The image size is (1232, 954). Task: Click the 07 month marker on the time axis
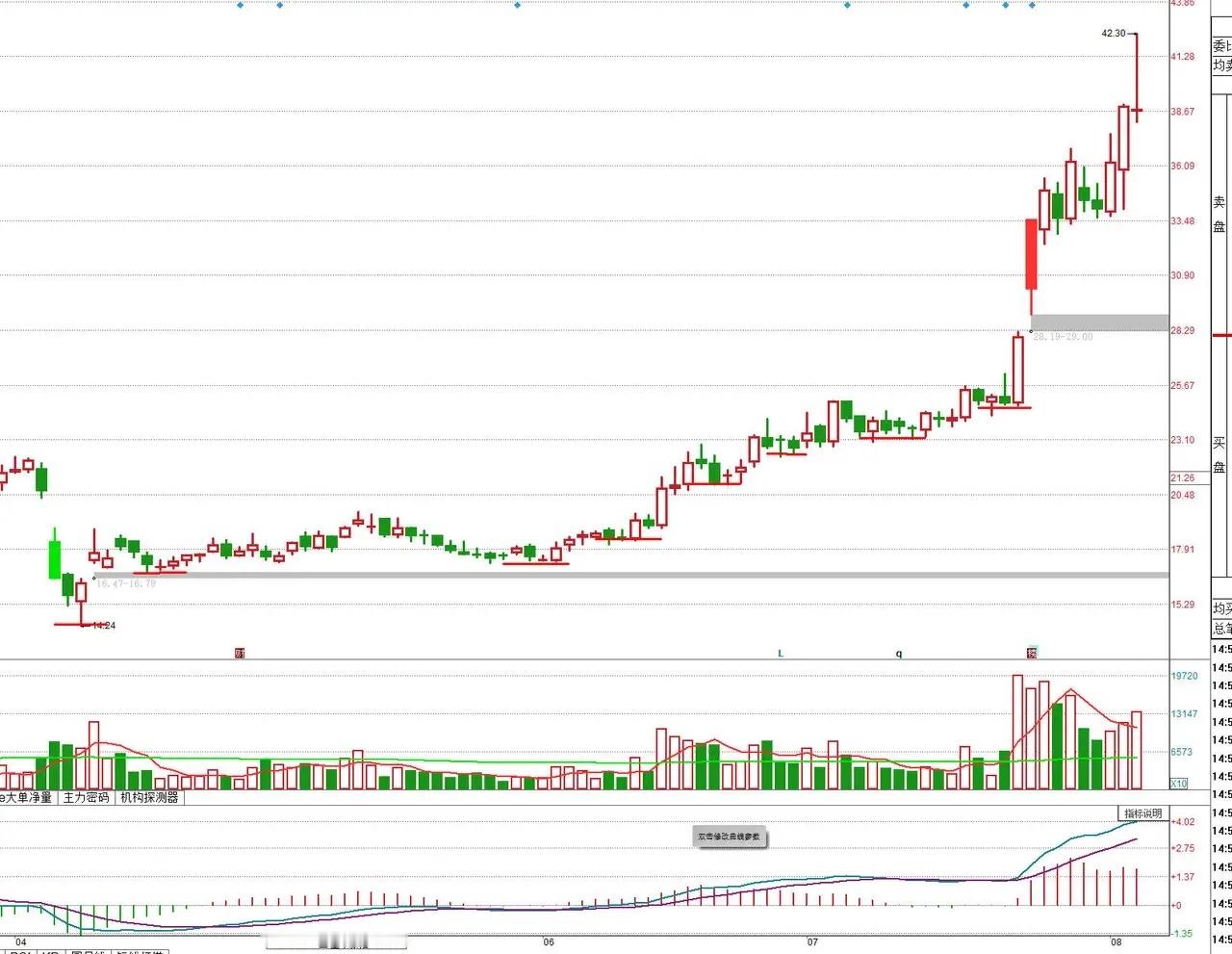pos(812,942)
